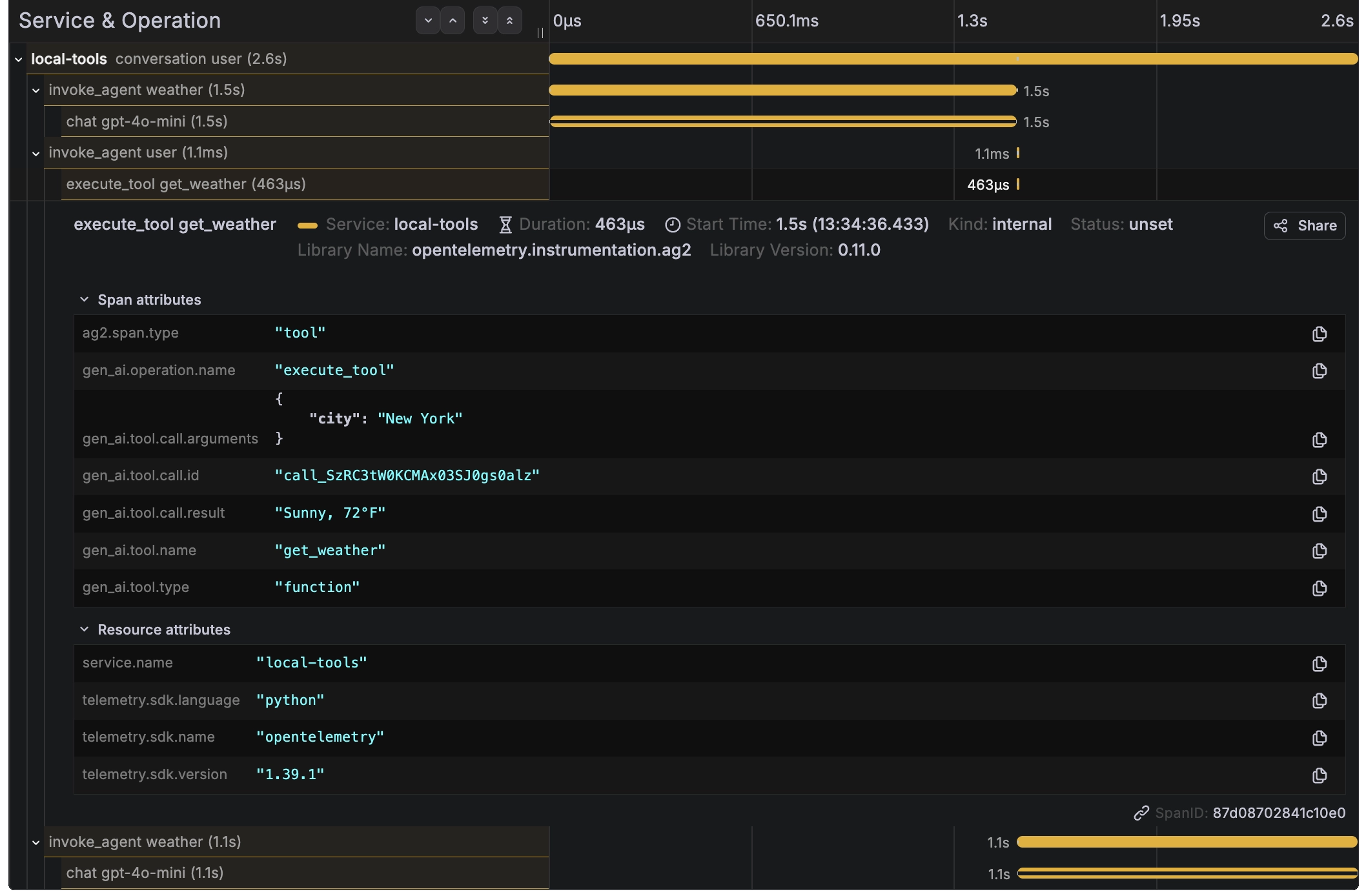Click the conversation user 2.6s timeline bar
Viewport: 1366px width, 896px height.
click(953, 59)
